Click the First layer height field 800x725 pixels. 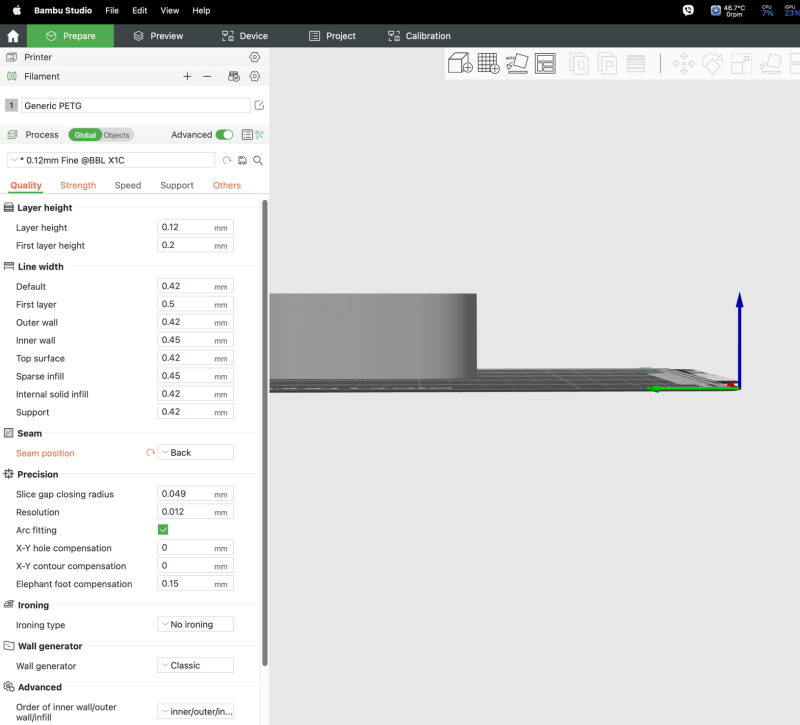(x=195, y=245)
